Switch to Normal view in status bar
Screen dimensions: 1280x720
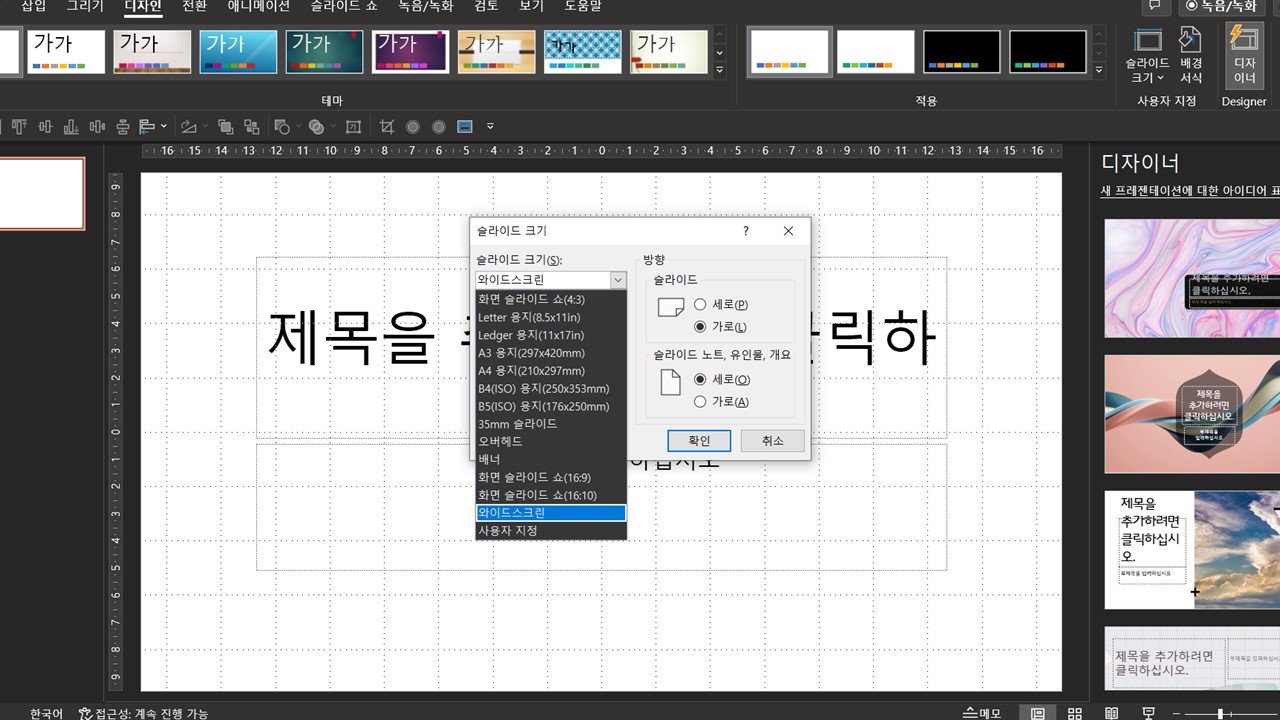(x=1038, y=713)
